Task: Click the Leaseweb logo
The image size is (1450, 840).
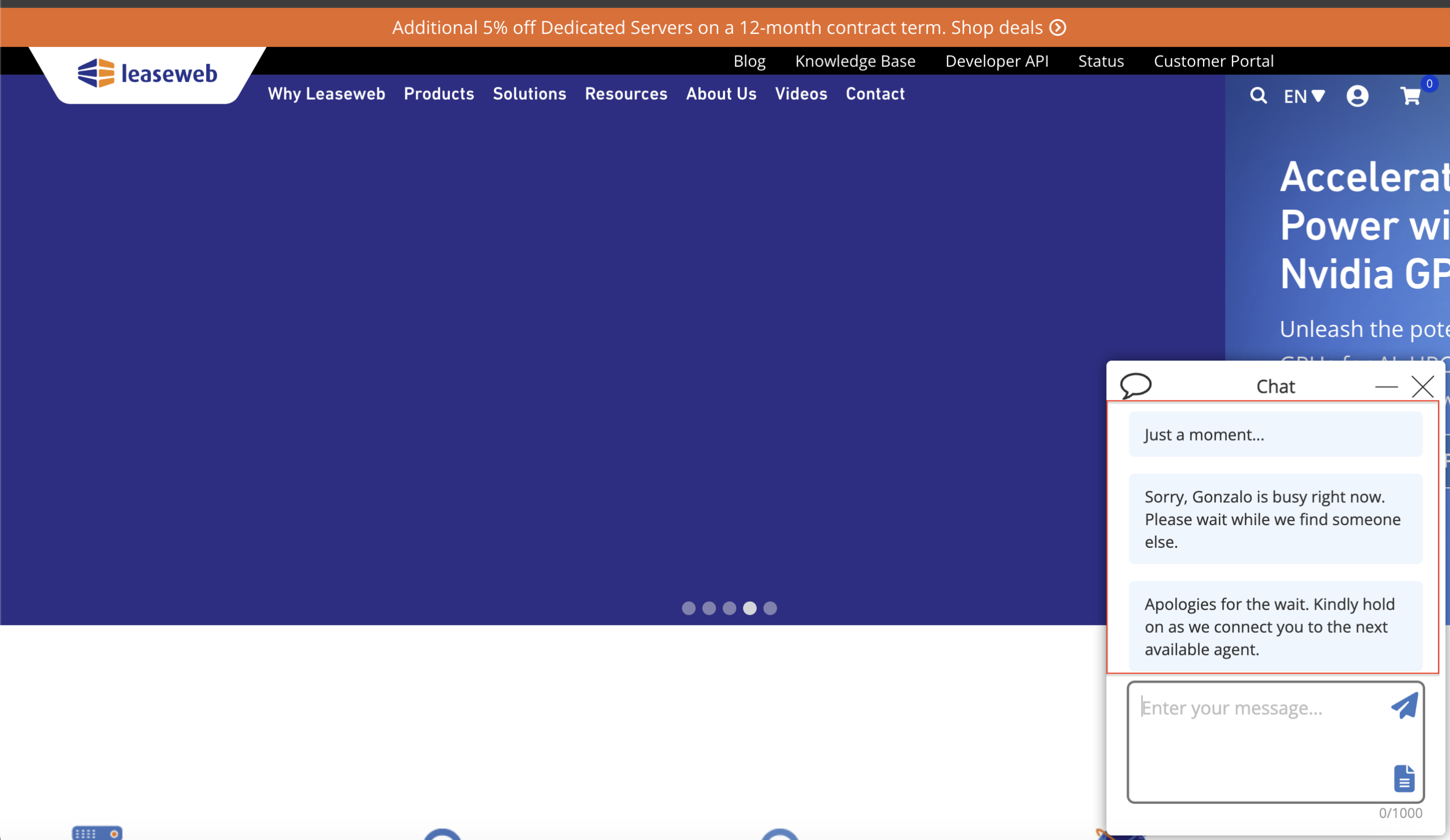Action: pyautogui.click(x=147, y=74)
